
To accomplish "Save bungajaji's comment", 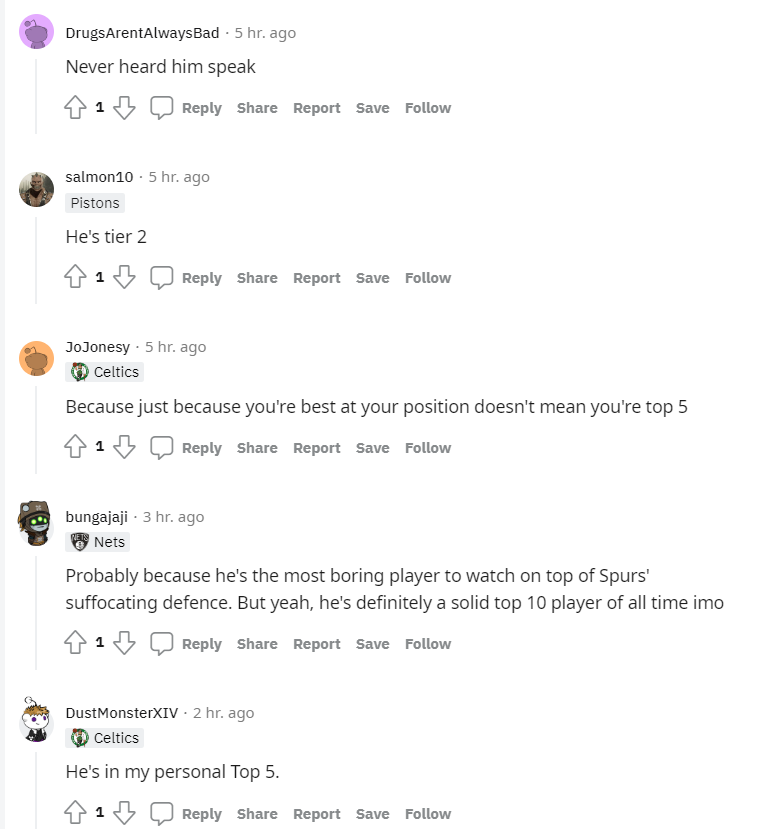I will 372,643.
